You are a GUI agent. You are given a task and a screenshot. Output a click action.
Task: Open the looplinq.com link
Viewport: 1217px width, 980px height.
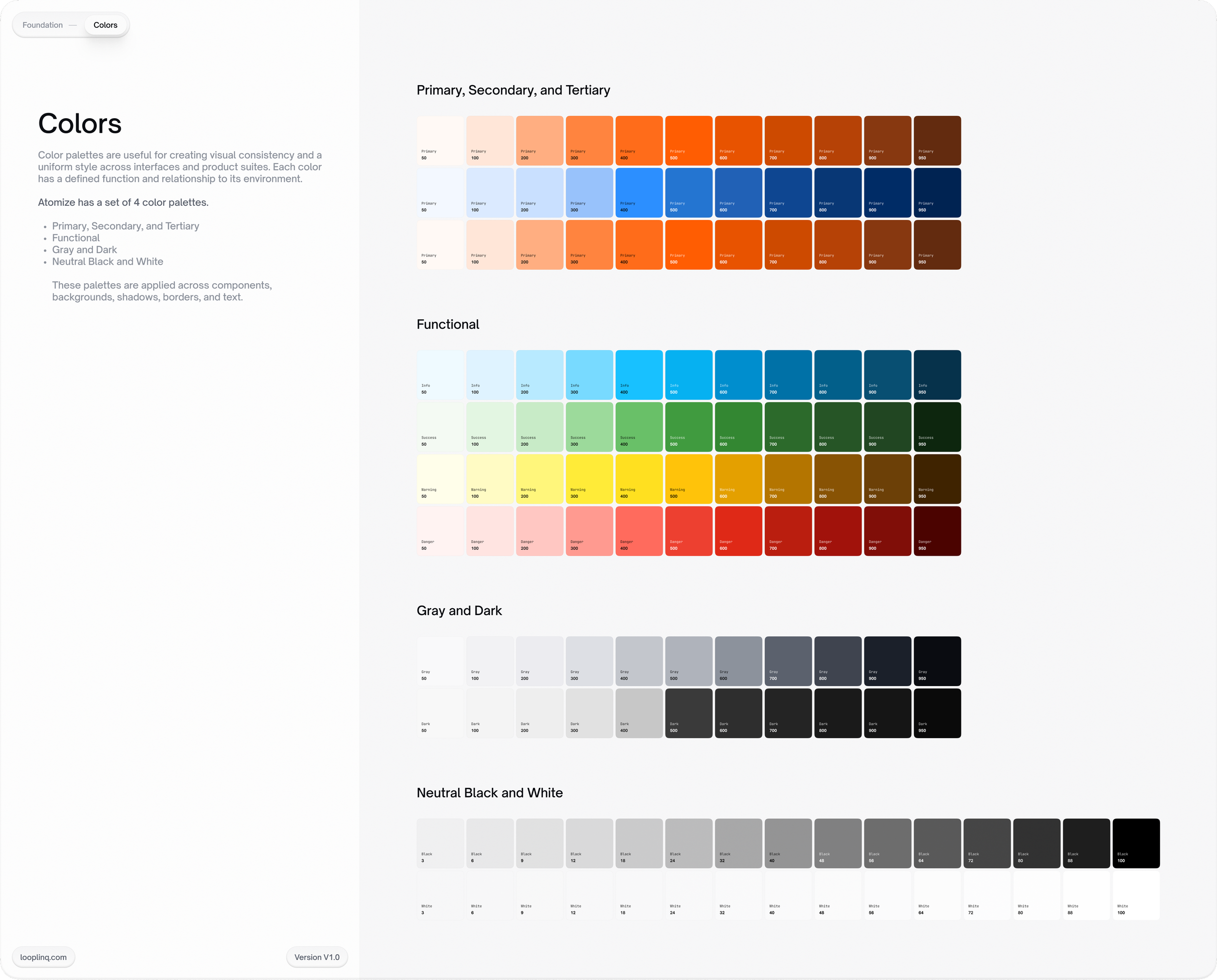point(43,957)
